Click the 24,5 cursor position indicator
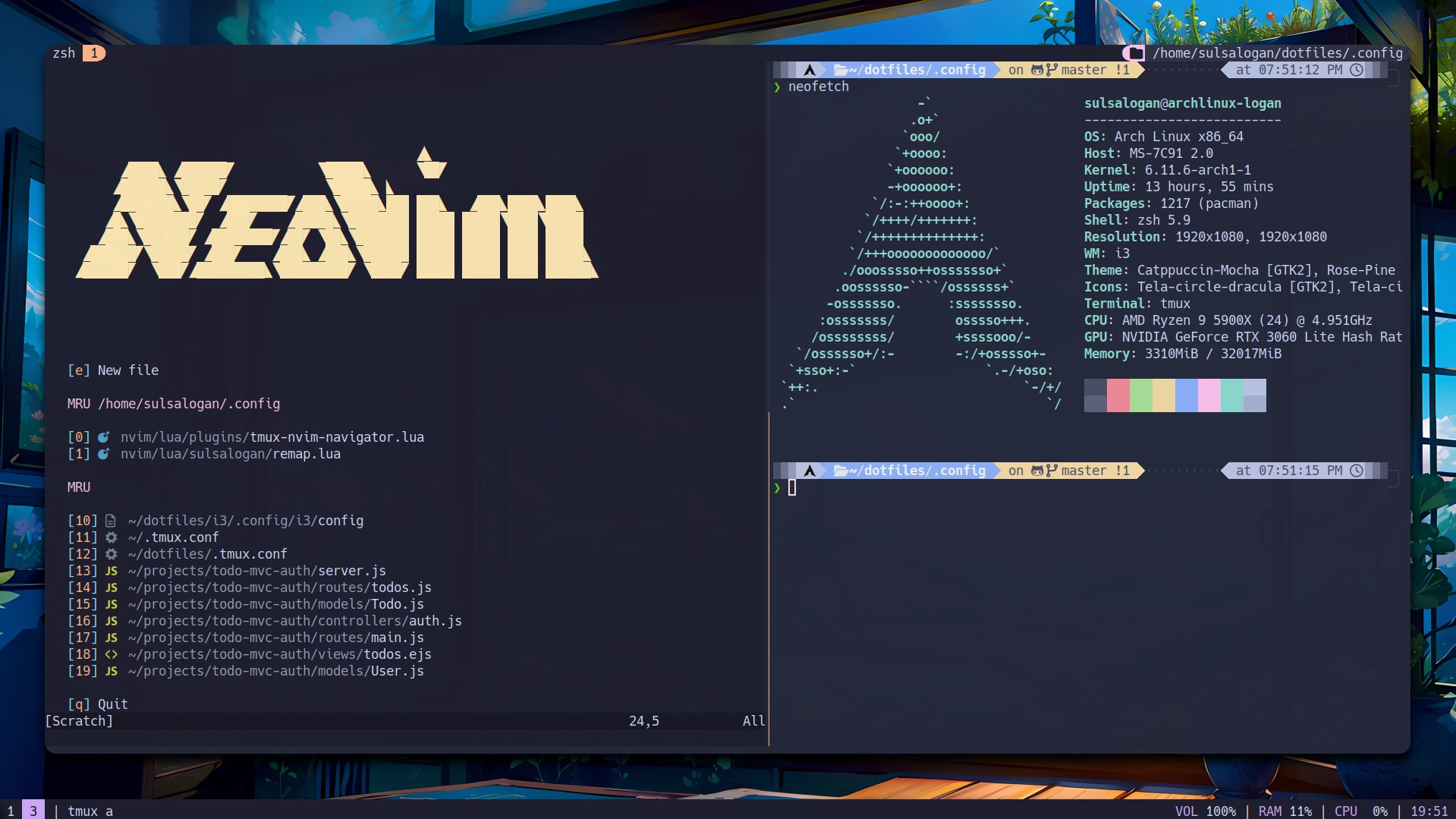 click(x=644, y=721)
